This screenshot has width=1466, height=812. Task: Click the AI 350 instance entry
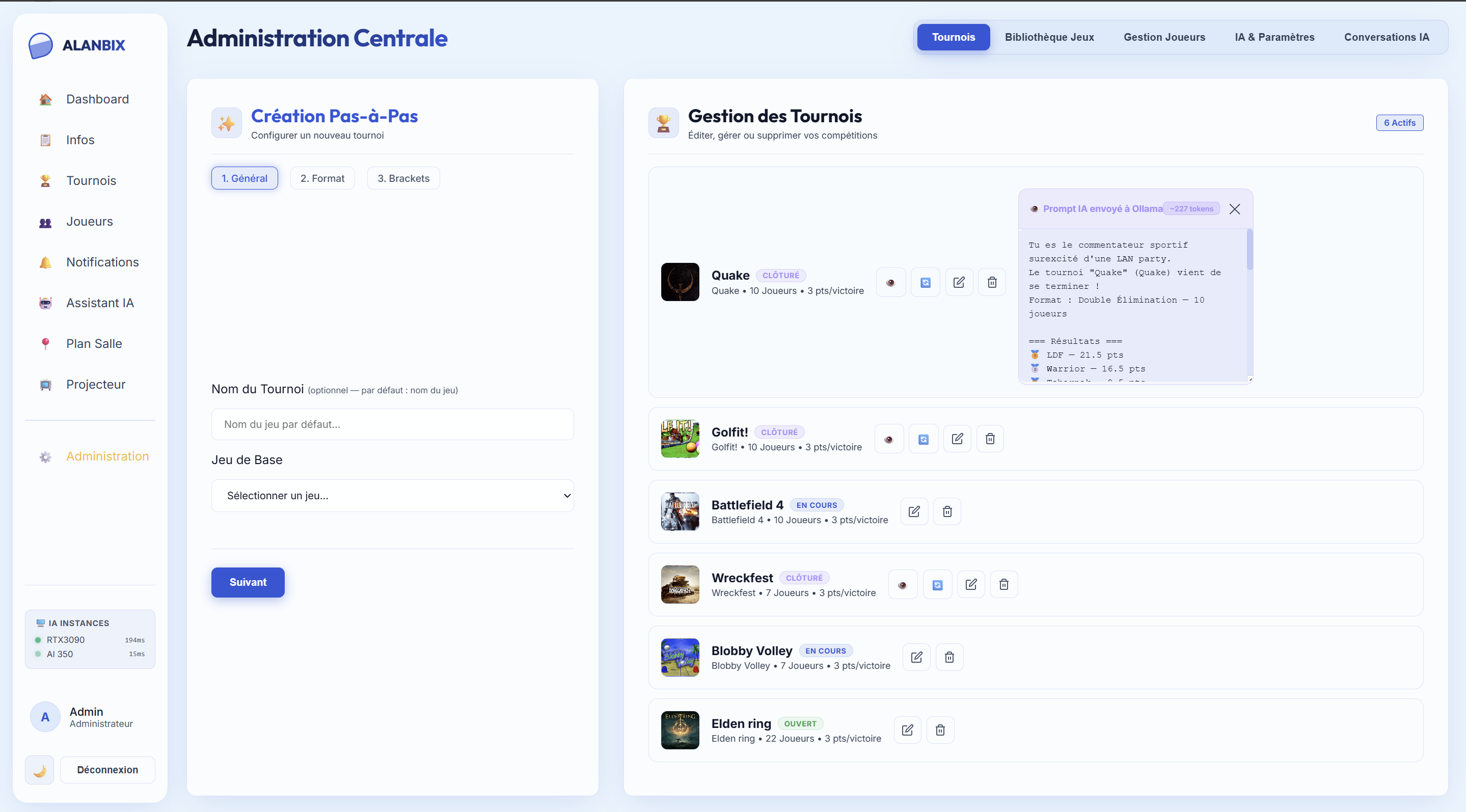pyautogui.click(x=90, y=655)
